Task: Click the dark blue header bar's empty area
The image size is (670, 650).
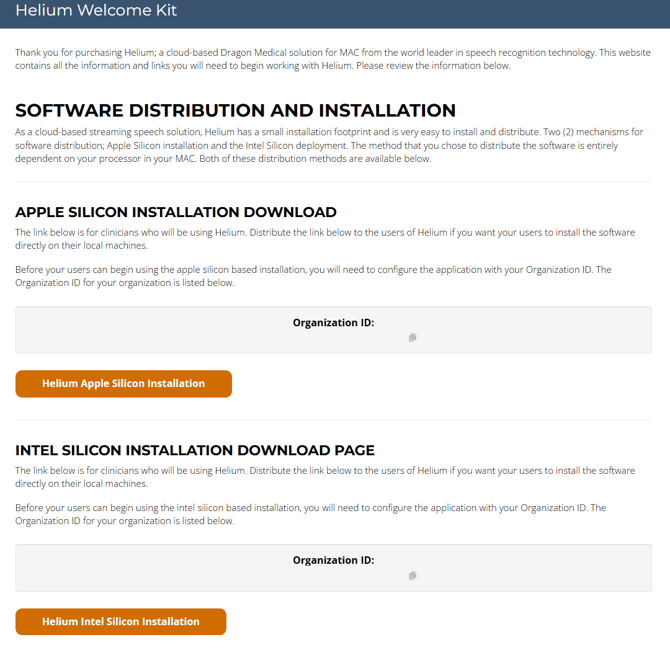Action: click(450, 12)
